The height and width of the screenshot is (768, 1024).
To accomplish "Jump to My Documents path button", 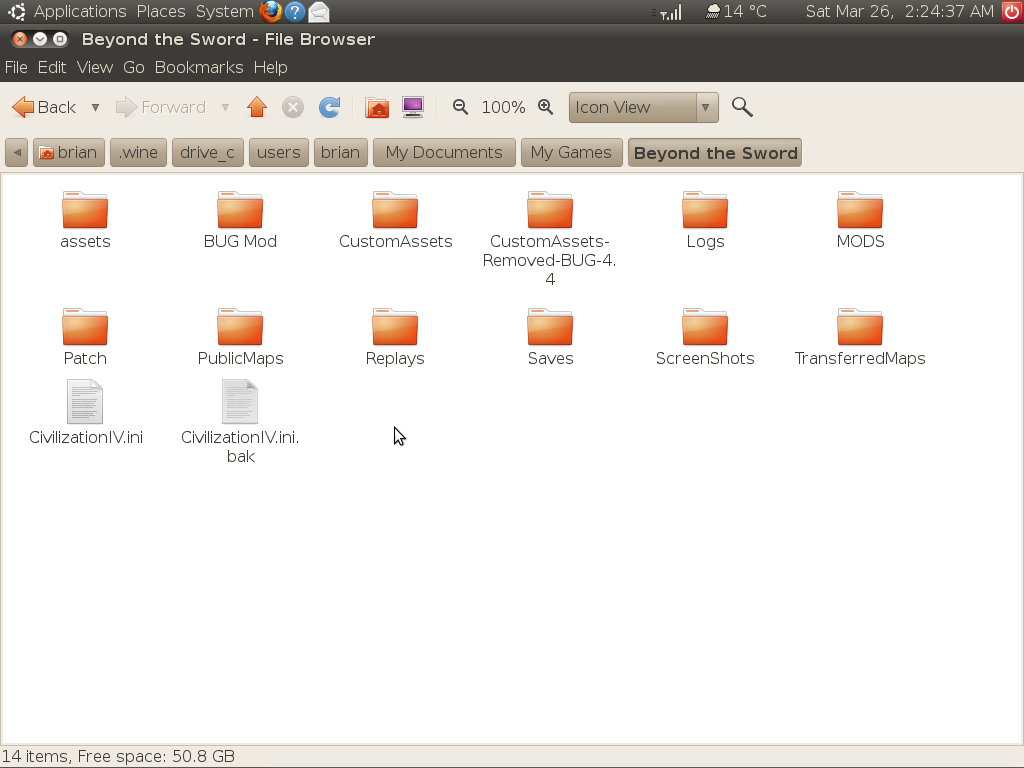I will tap(444, 153).
